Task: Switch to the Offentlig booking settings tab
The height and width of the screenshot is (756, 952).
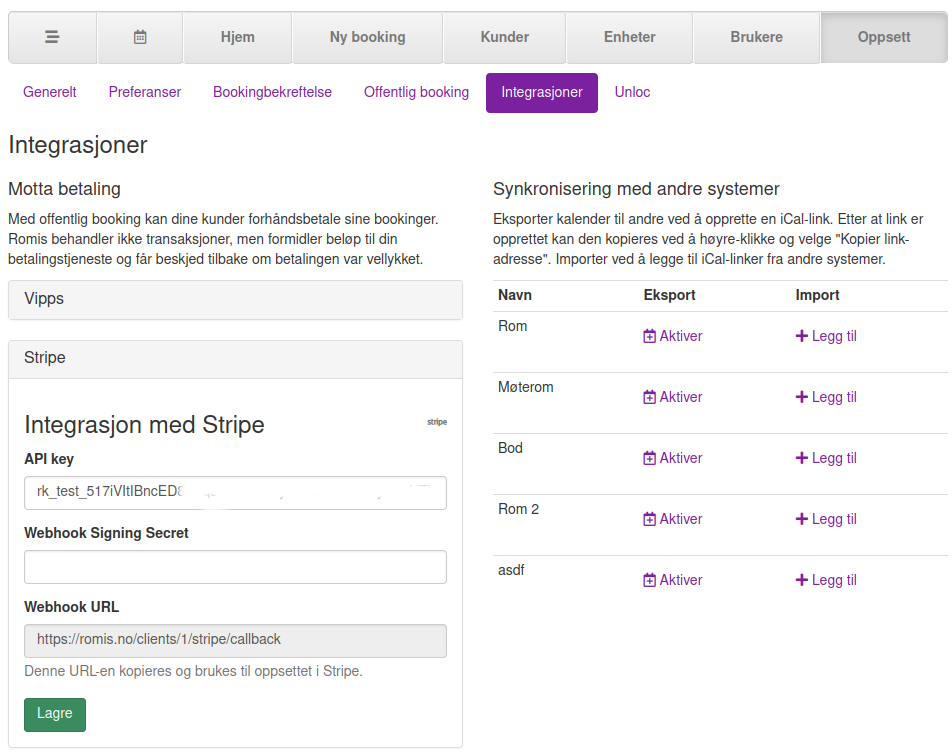Action: point(416,92)
